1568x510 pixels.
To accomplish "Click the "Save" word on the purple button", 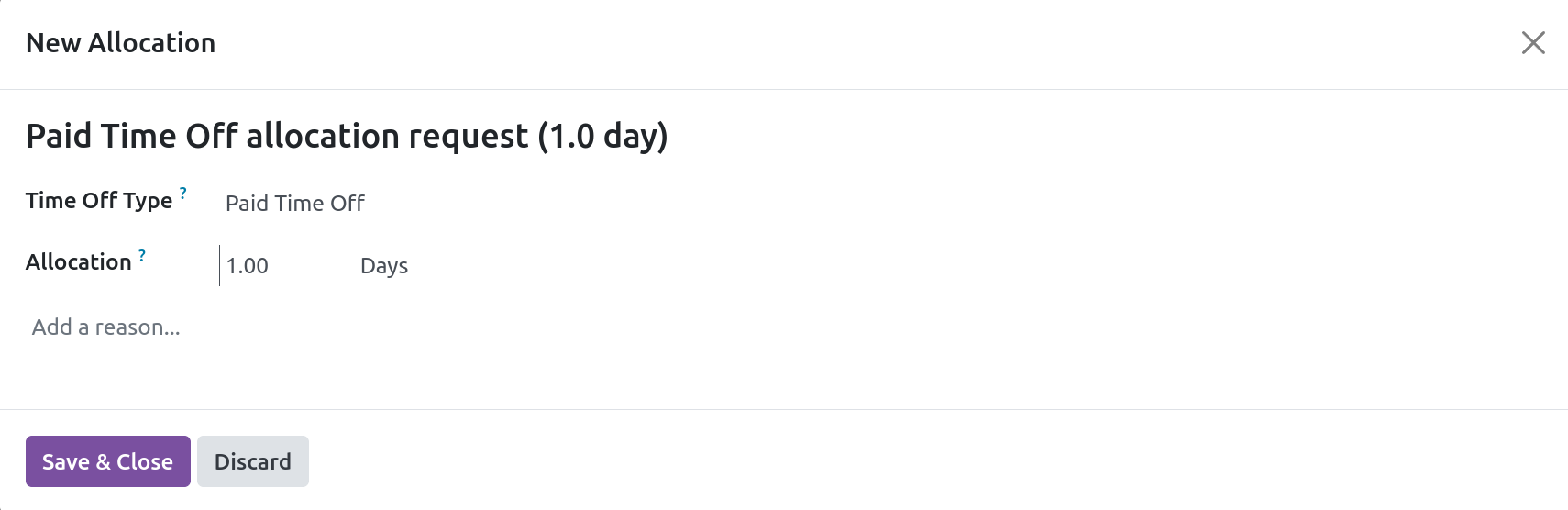I will [65, 461].
